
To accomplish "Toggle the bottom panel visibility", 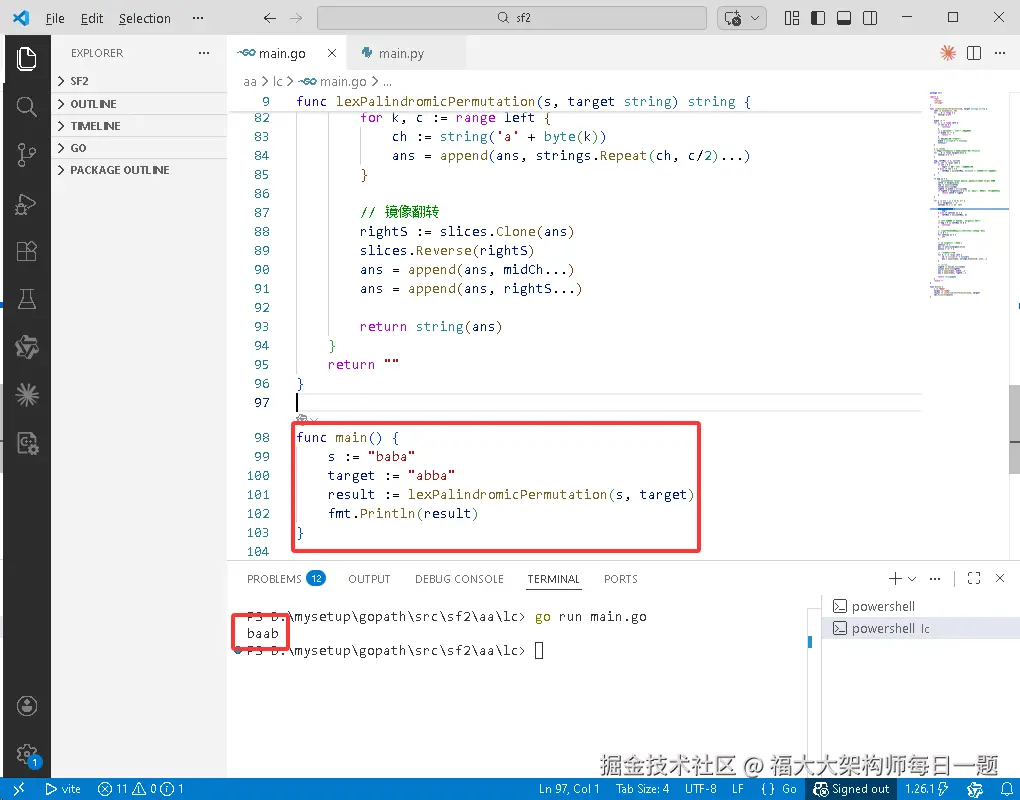I will 844,18.
